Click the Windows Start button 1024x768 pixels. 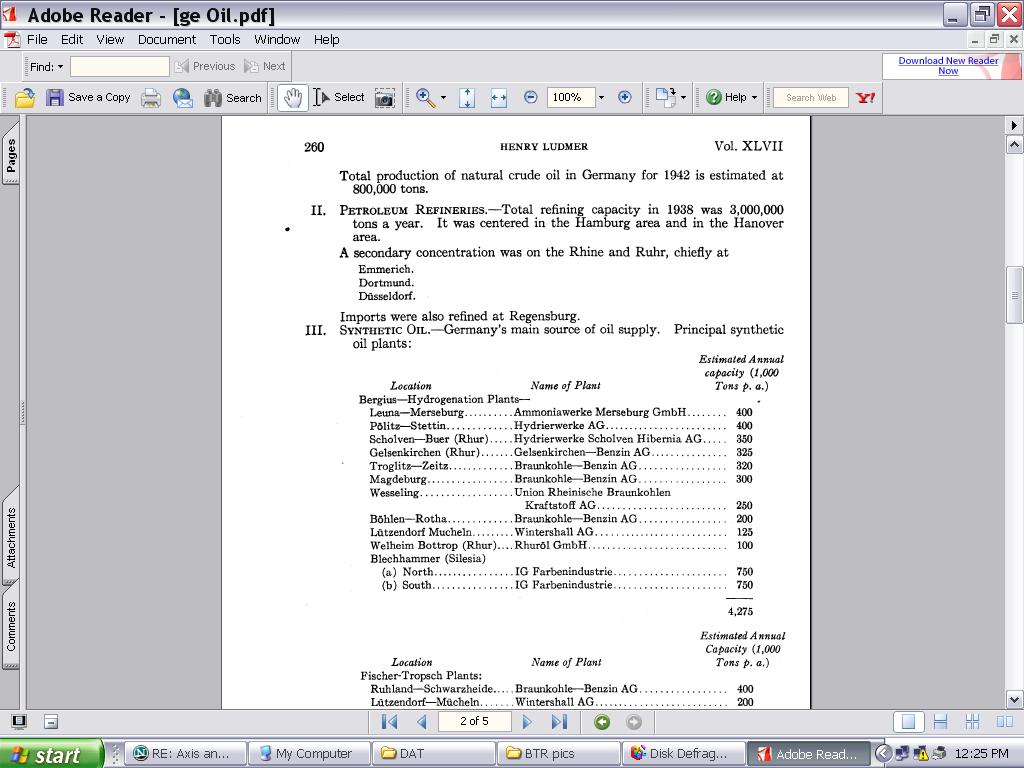pos(52,754)
